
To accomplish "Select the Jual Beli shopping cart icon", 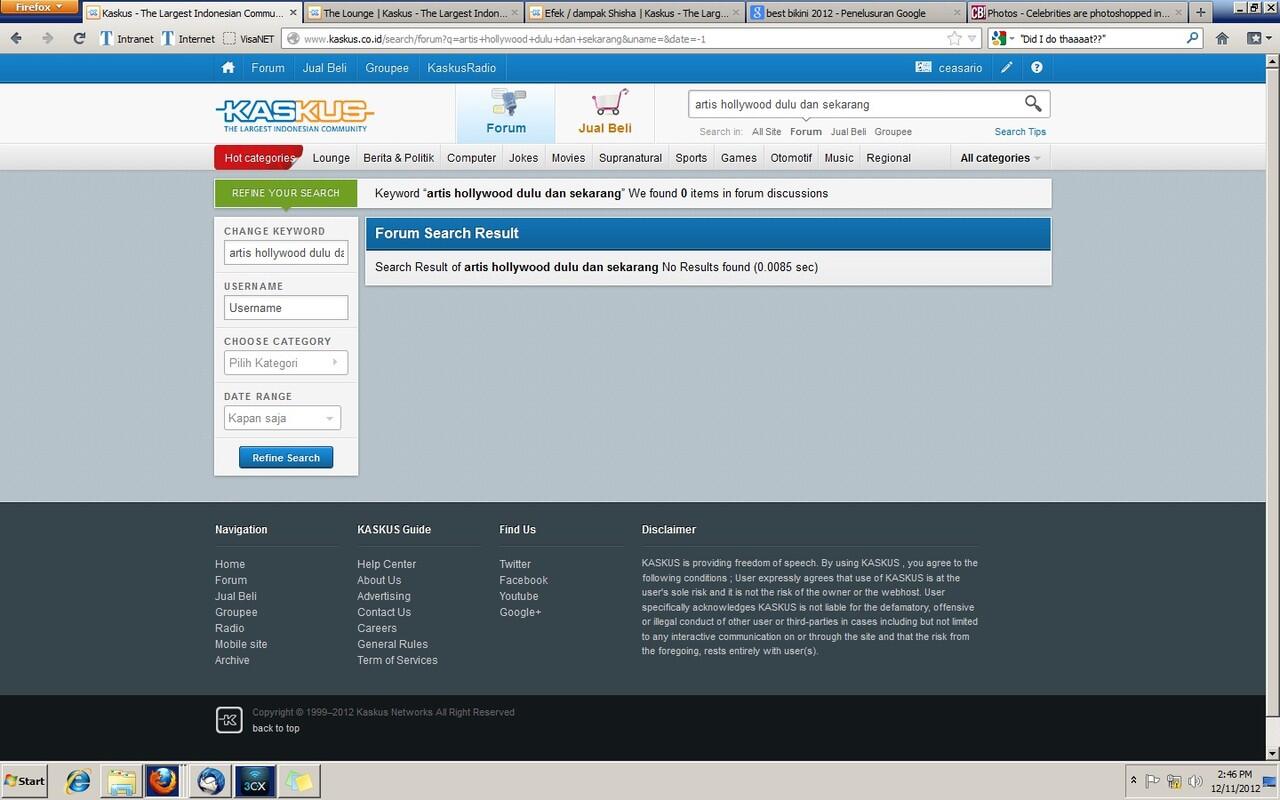I will (609, 103).
